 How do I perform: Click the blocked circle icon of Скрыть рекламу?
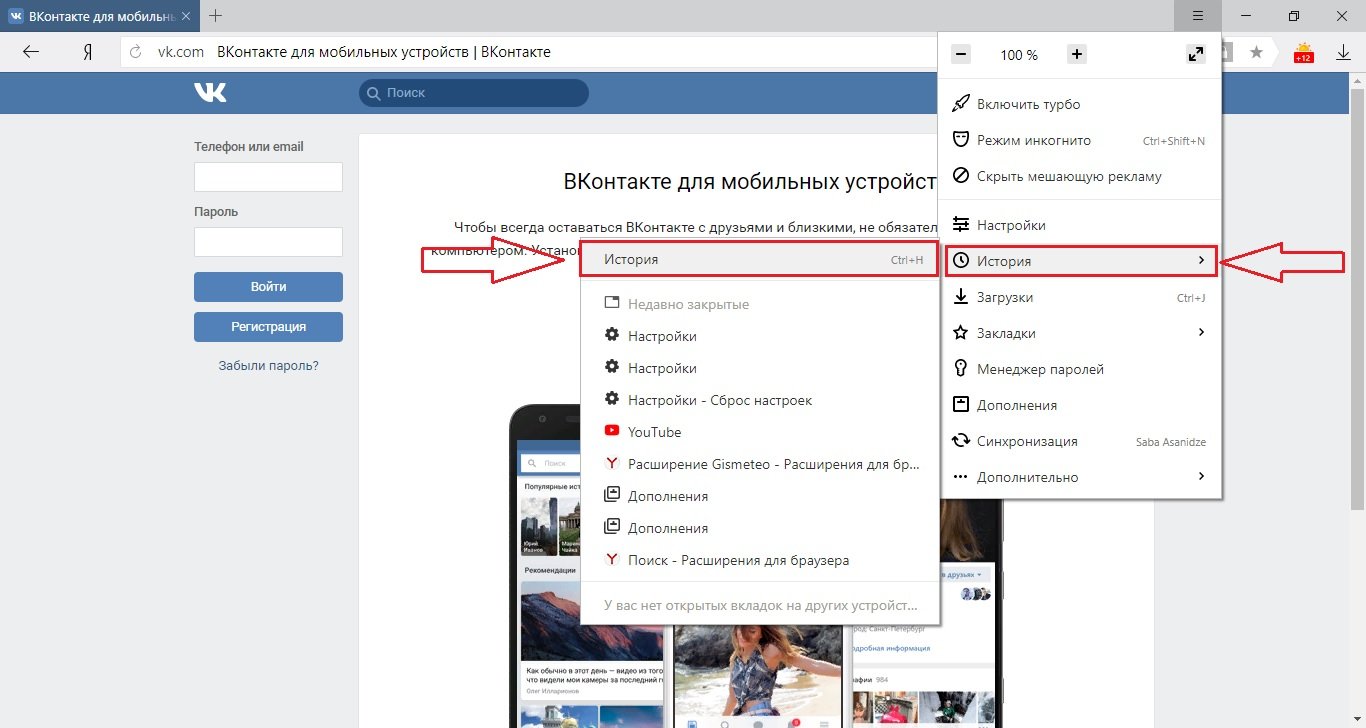[x=961, y=176]
